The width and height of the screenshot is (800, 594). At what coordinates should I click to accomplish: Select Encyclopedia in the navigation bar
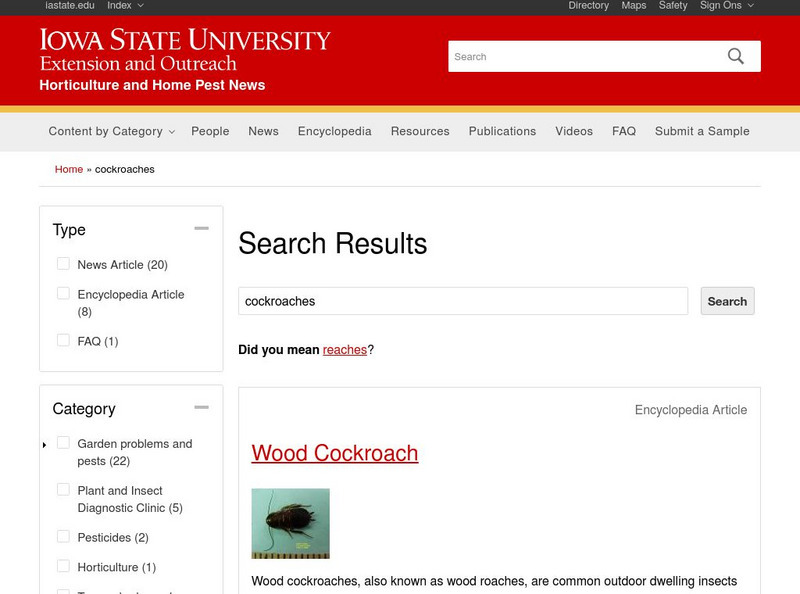click(333, 131)
